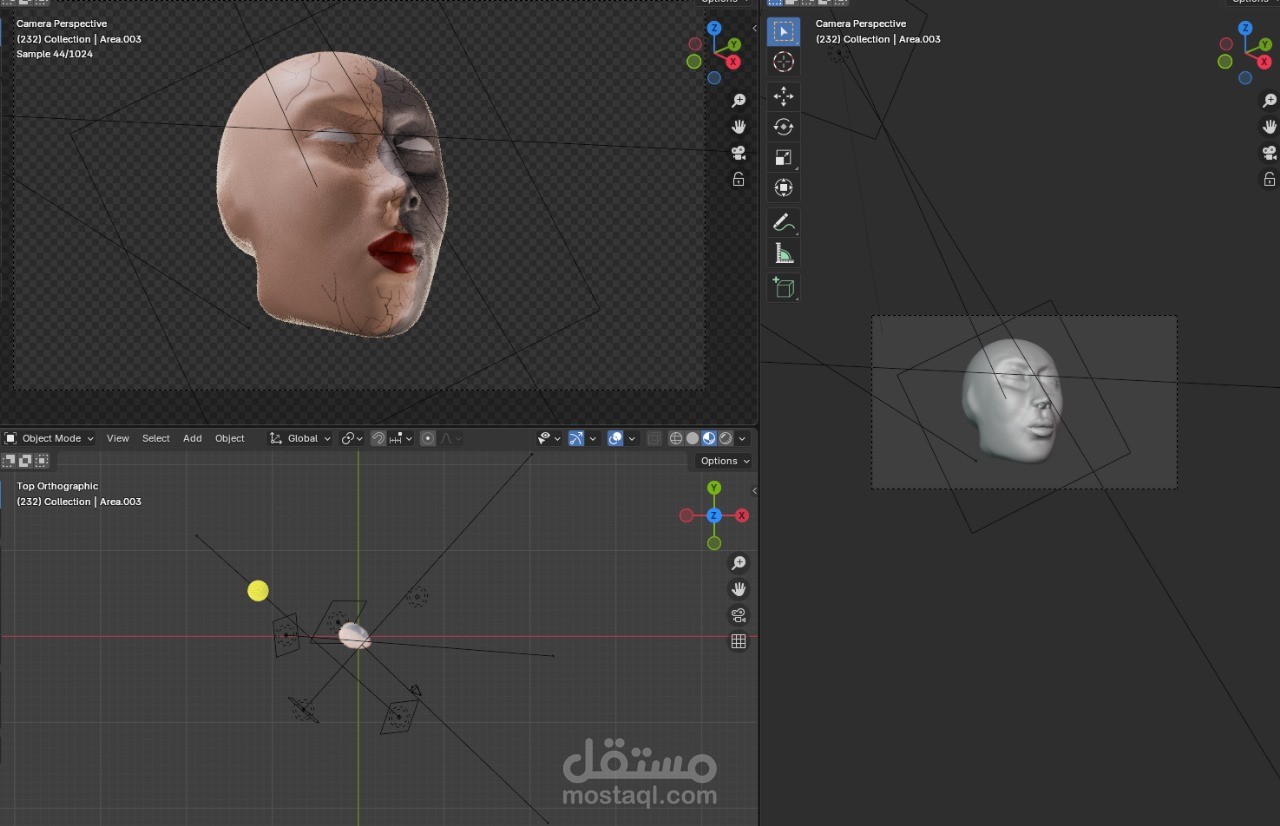Open shading options dropdown arrow
Image resolution: width=1280 pixels, height=826 pixels.
point(742,438)
